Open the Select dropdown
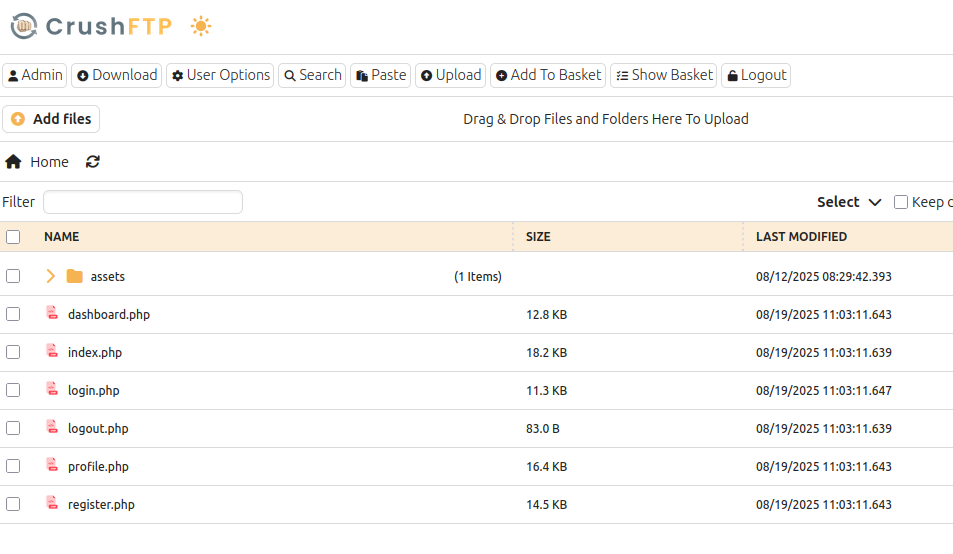Screen dimensions: 953x554 click(849, 202)
